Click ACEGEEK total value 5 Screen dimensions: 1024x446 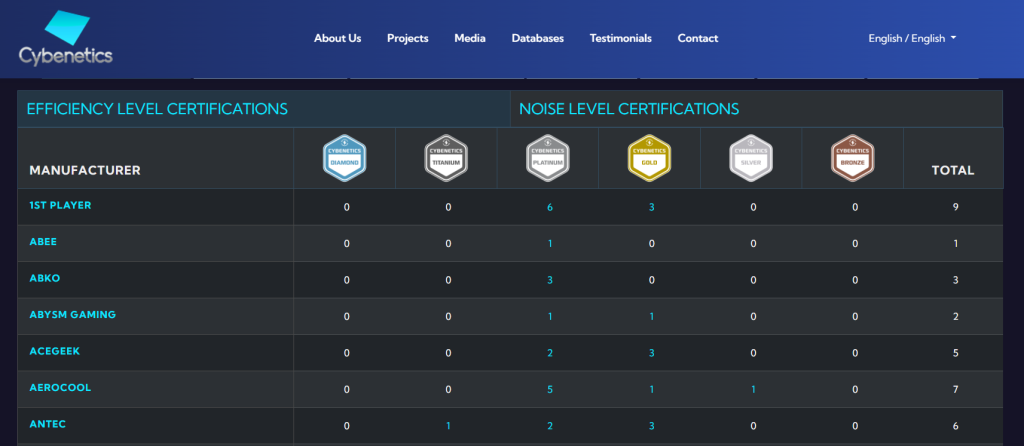coord(955,354)
